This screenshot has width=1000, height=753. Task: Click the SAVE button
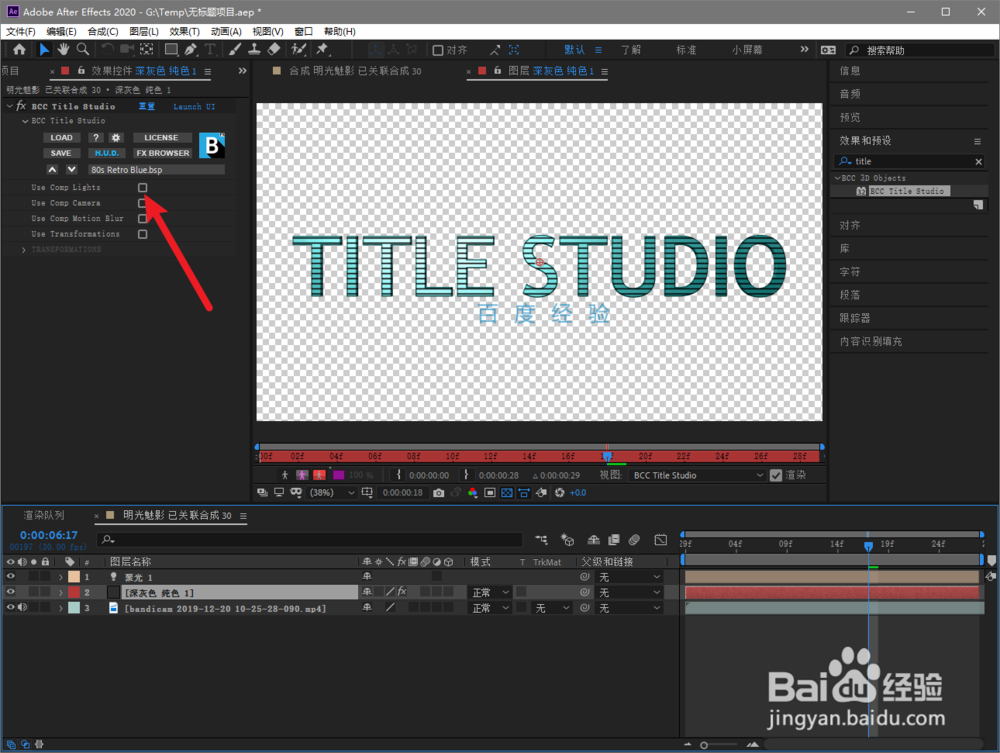[61, 153]
